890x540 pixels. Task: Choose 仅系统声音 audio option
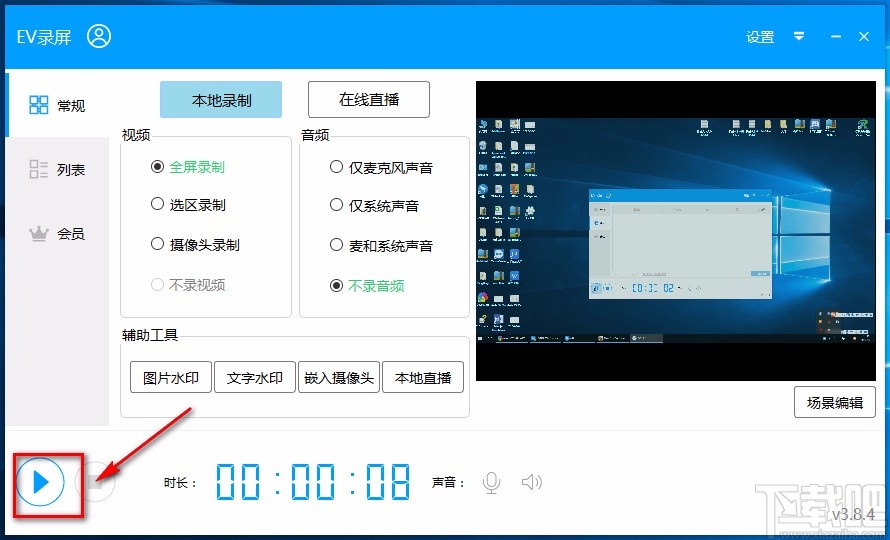(375, 206)
